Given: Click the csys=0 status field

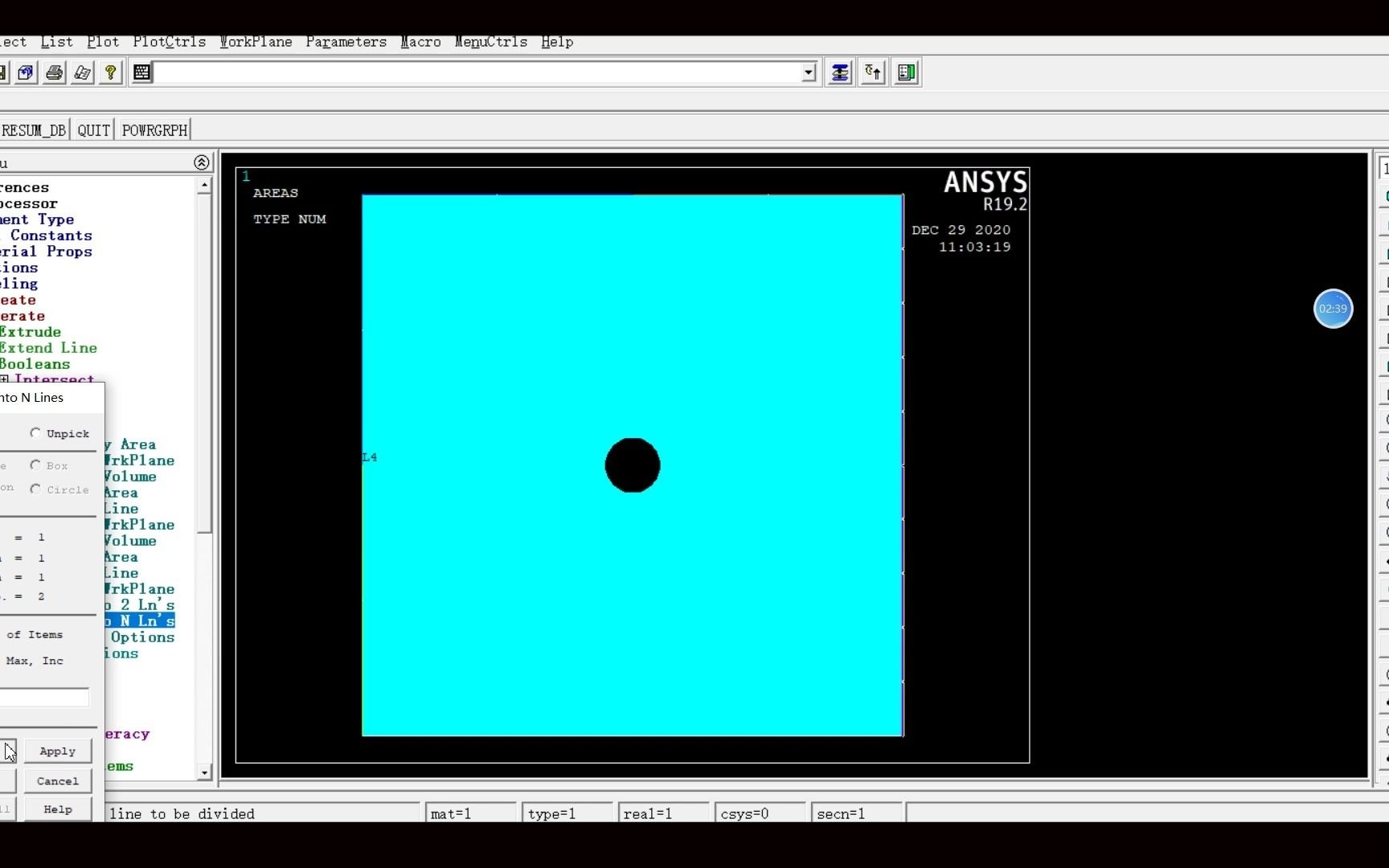Looking at the screenshot, I should point(759,813).
